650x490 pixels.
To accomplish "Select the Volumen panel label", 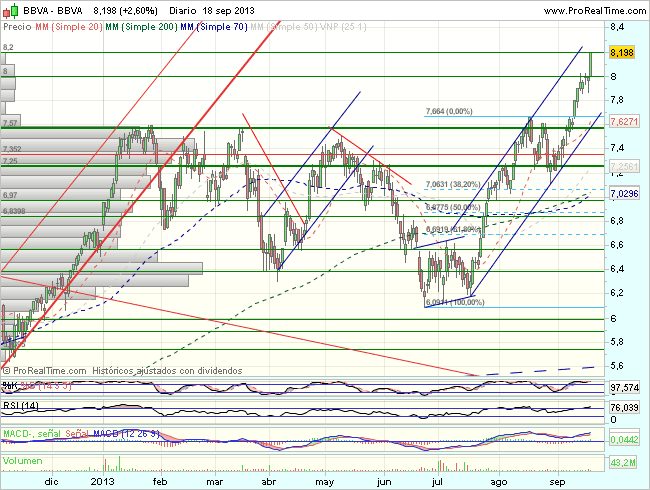I will (x=22, y=461).
